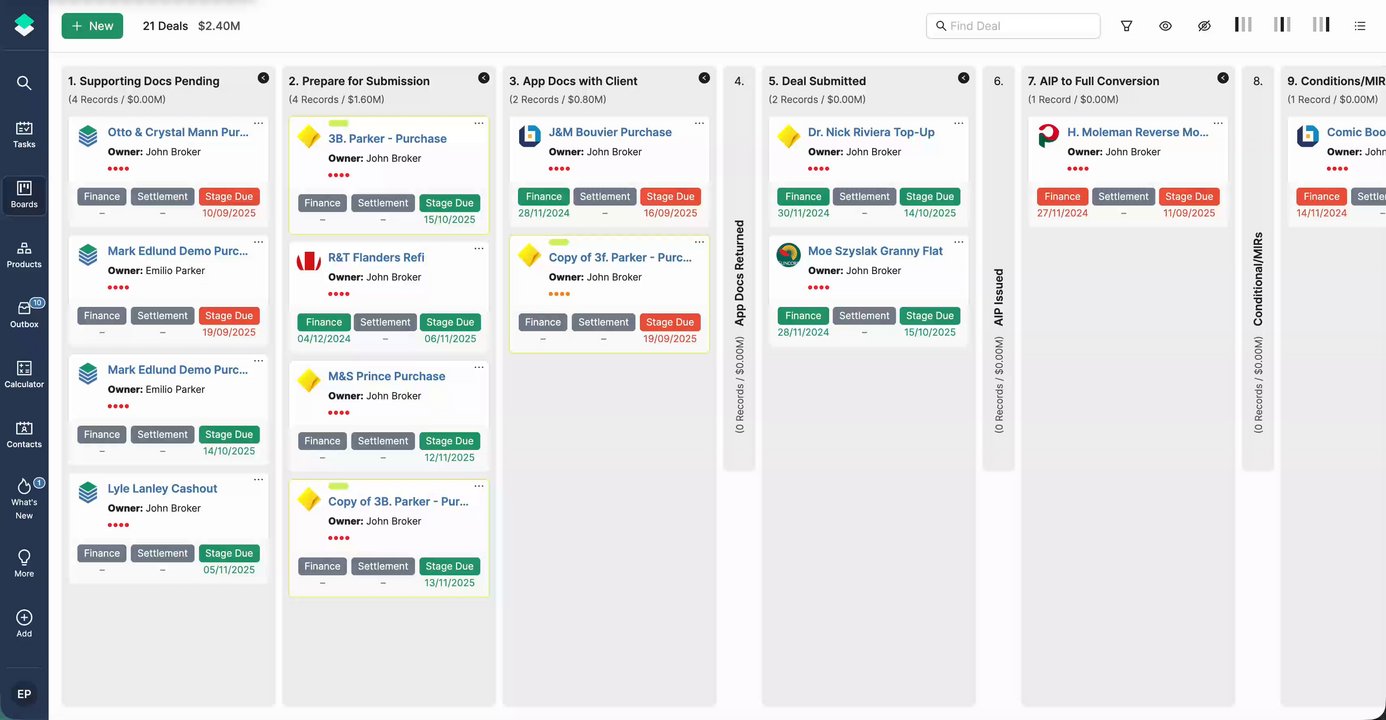Toggle the crossed-out eye hide icon
Image resolution: width=1386 pixels, height=720 pixels.
pos(1204,26)
